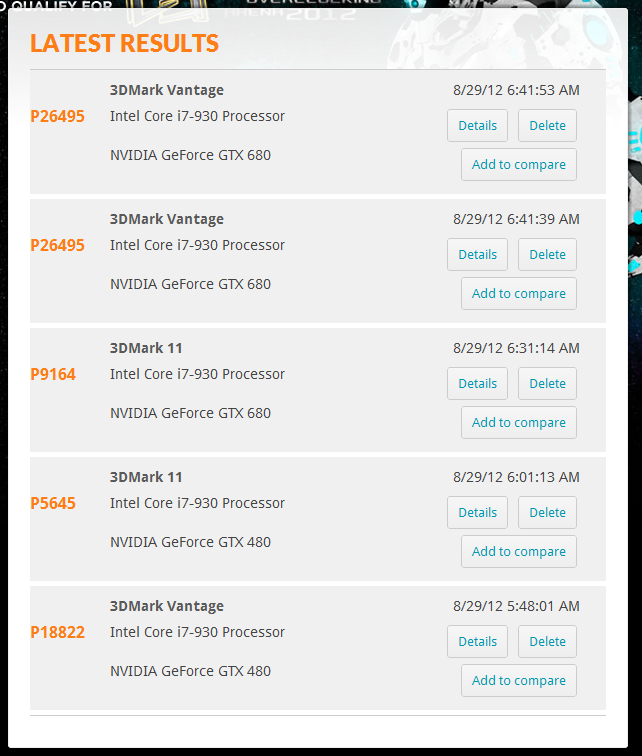
Task: Click the Latest Results heading
Action: click(124, 43)
